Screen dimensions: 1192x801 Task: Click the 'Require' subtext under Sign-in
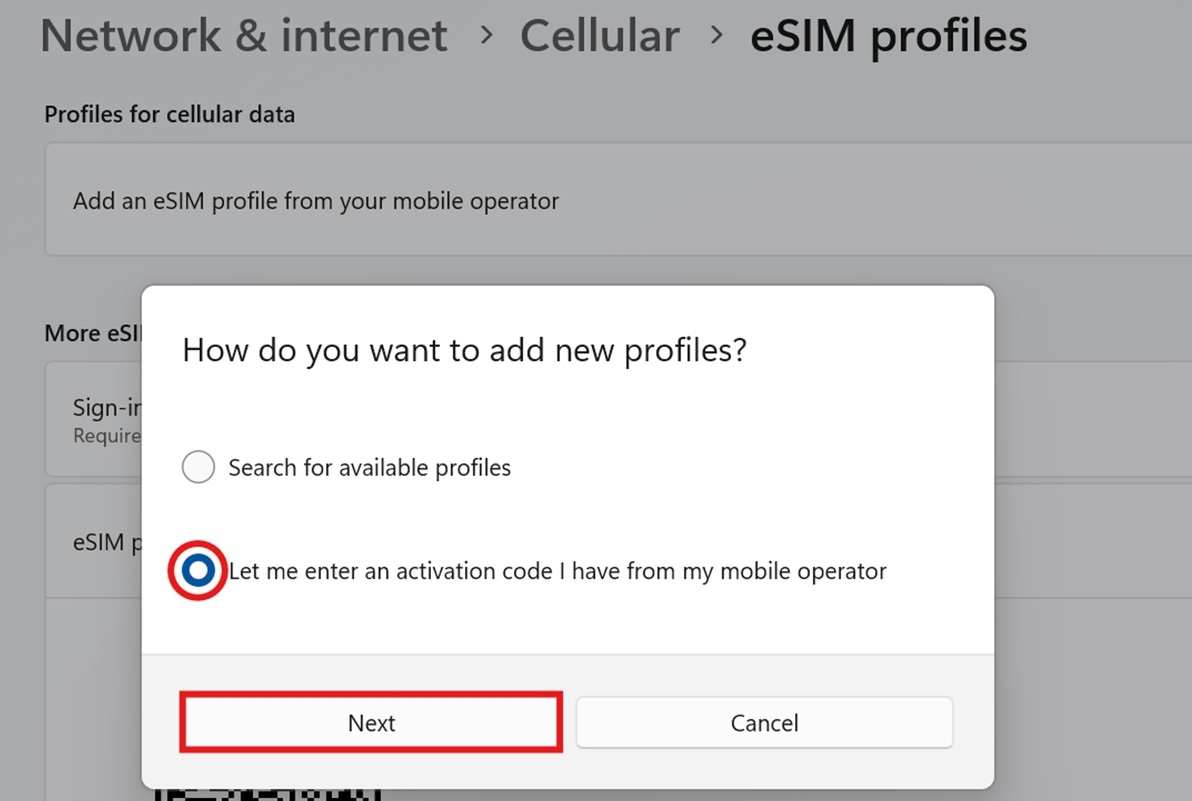[106, 436]
